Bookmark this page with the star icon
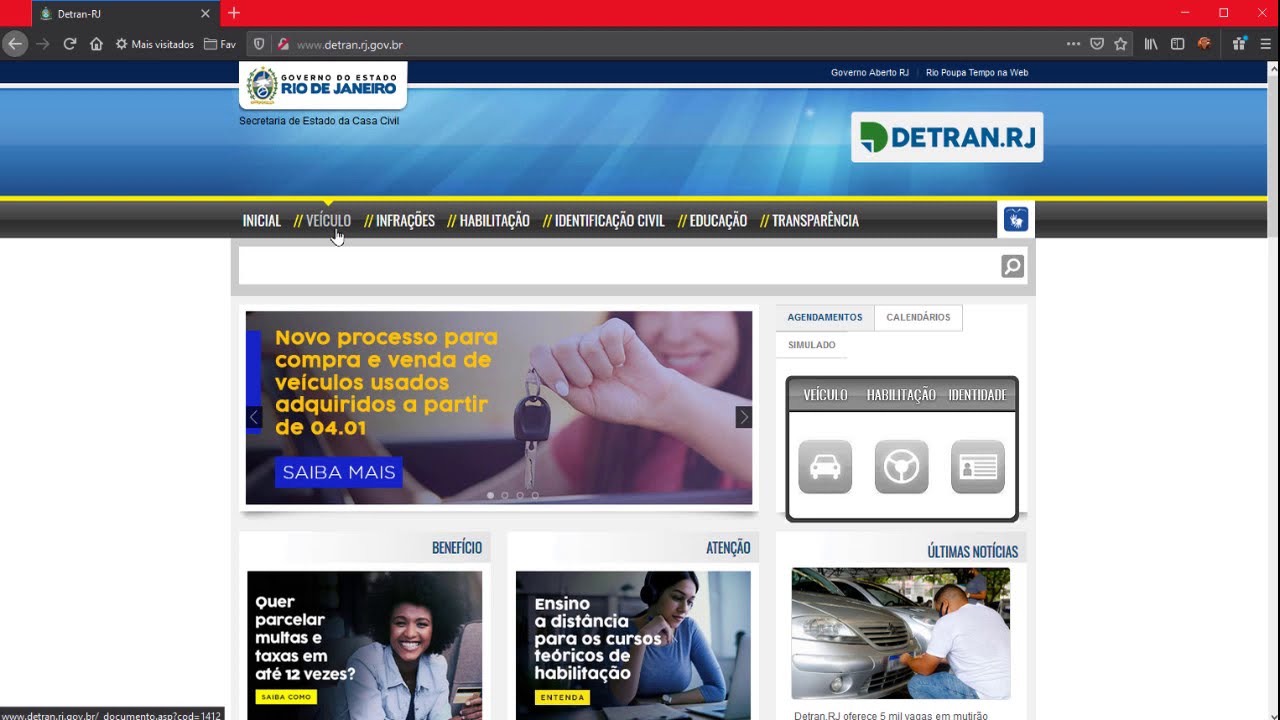The width and height of the screenshot is (1280, 720). click(x=1121, y=44)
